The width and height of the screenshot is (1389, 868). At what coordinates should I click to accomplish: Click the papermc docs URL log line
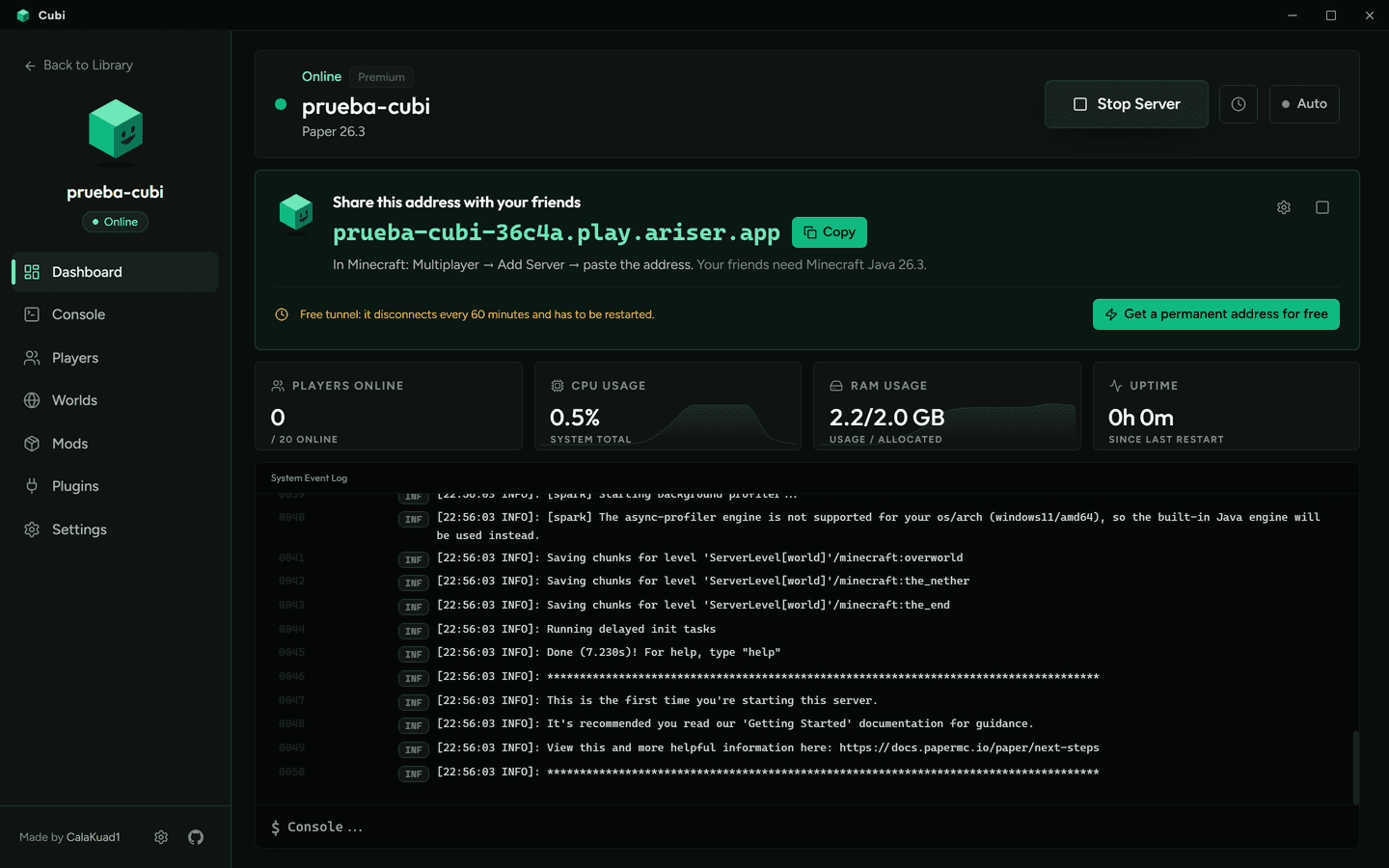pos(768,747)
